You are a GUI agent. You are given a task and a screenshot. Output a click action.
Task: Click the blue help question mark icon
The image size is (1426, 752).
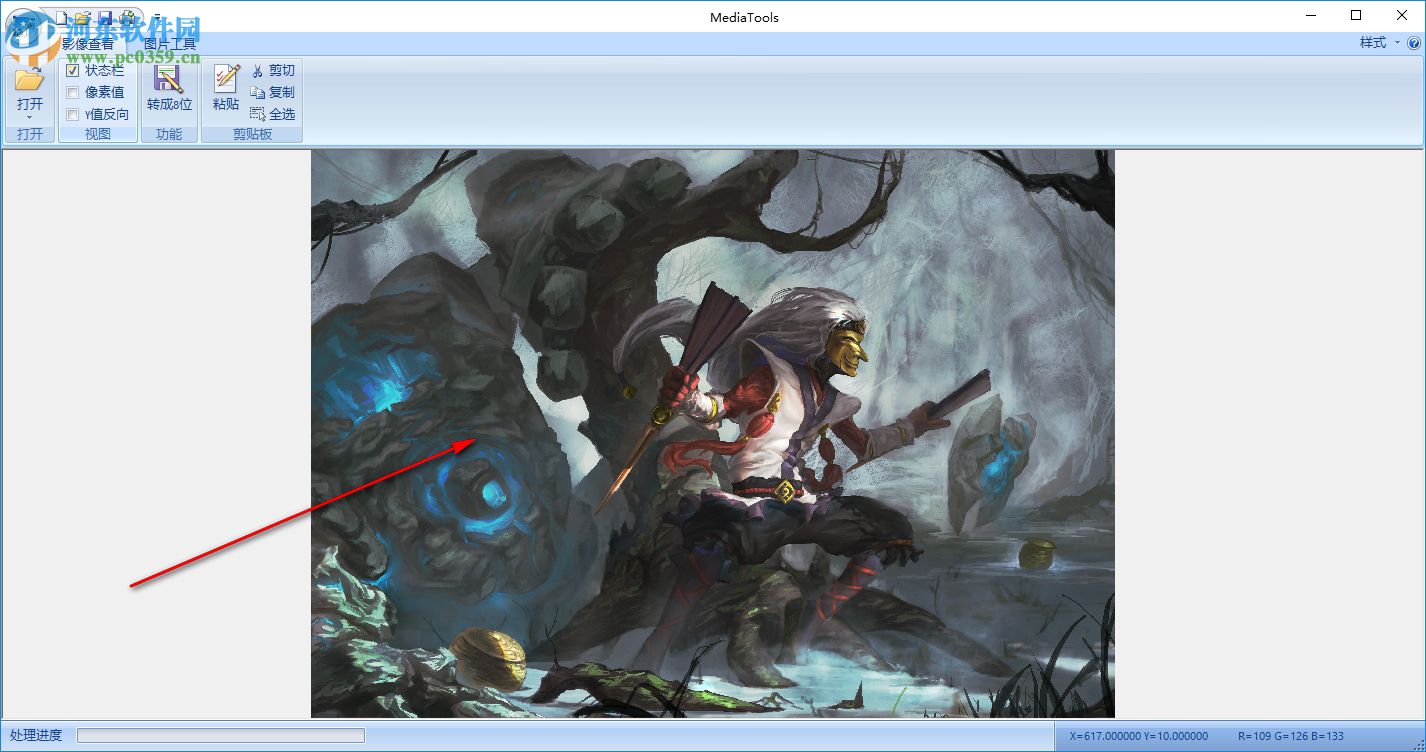pyautogui.click(x=1414, y=43)
